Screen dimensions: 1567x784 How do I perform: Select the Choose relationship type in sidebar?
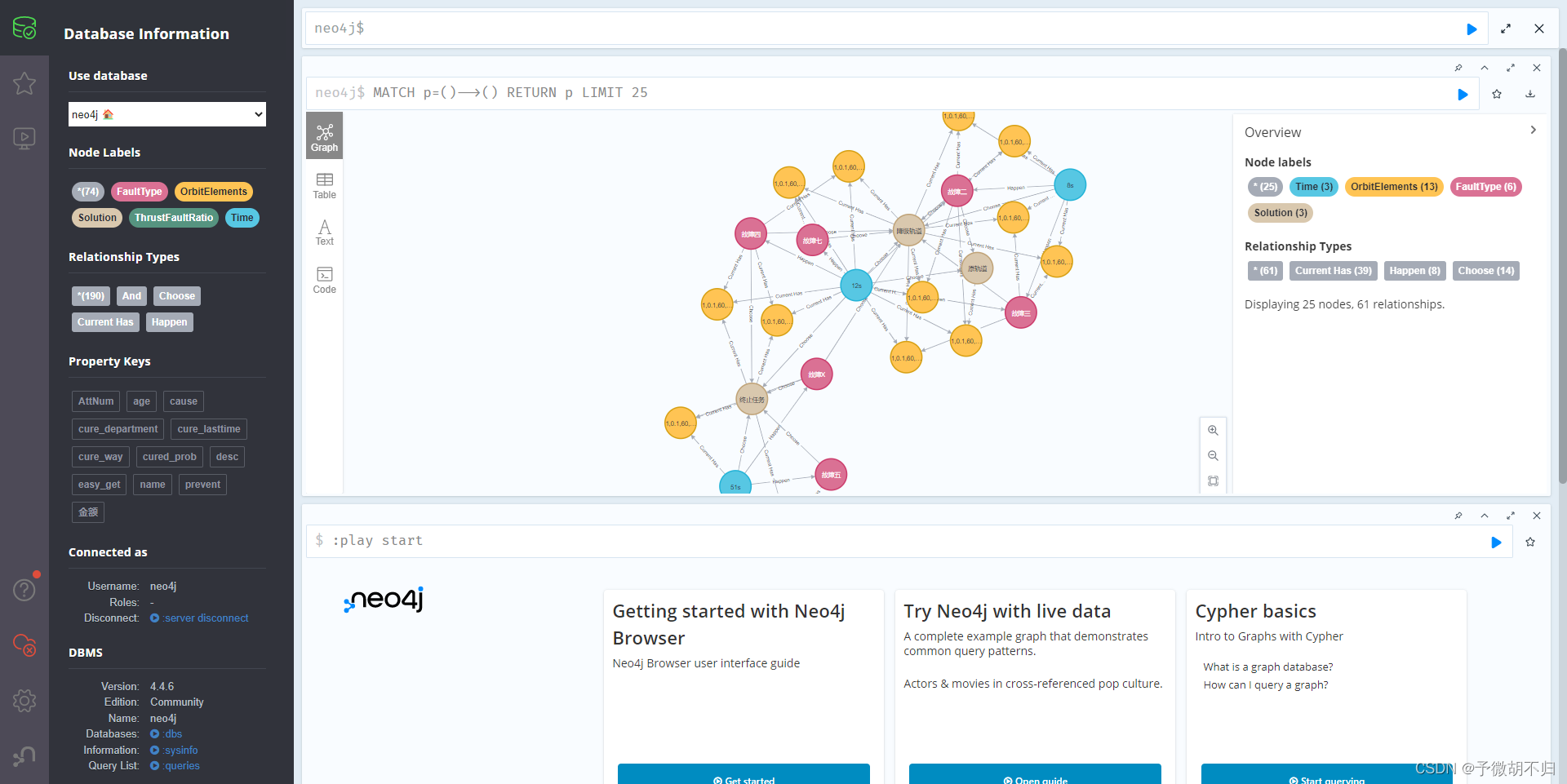click(177, 296)
